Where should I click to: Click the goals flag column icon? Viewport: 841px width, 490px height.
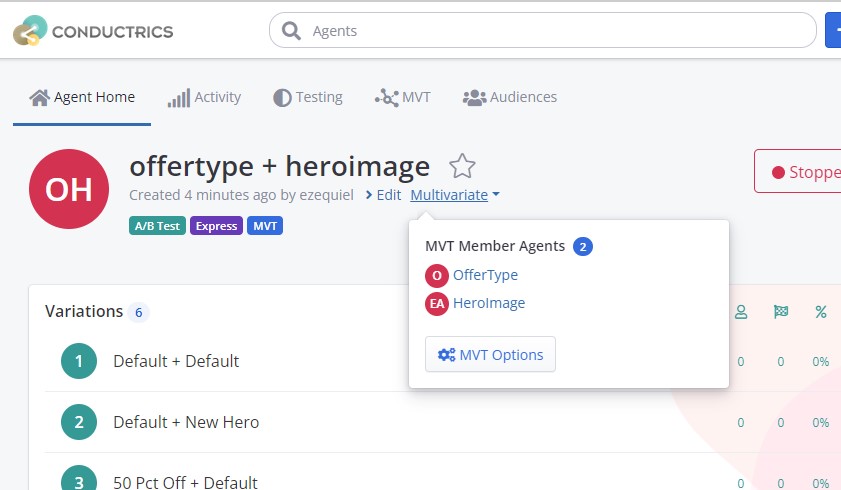click(x=781, y=311)
